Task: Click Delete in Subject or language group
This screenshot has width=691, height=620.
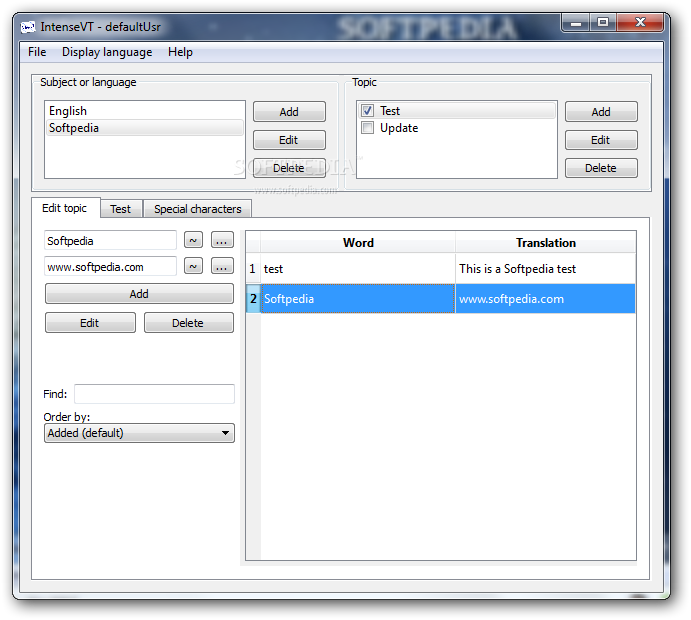Action: pyautogui.click(x=289, y=168)
